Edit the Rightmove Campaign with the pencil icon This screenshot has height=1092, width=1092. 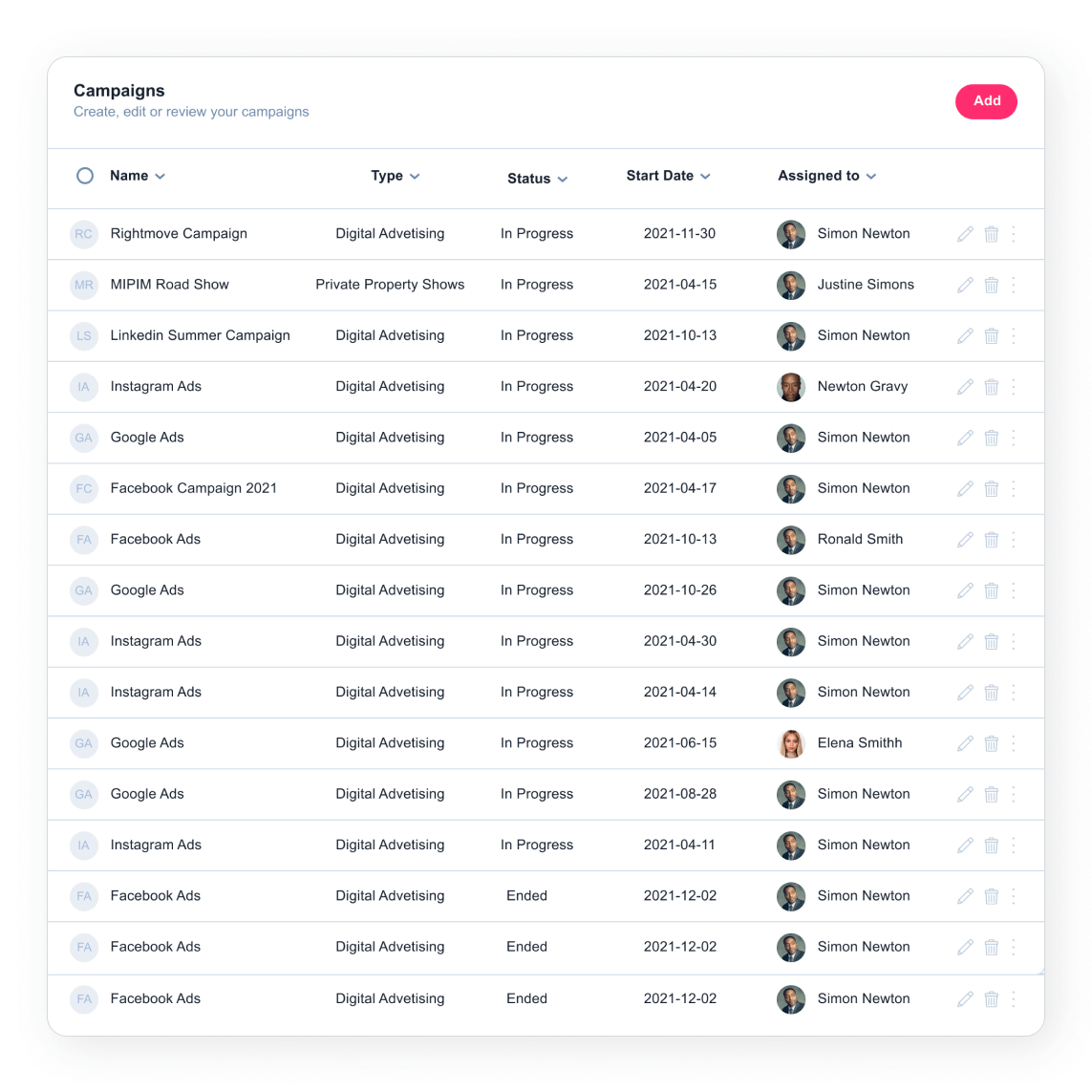(x=965, y=234)
